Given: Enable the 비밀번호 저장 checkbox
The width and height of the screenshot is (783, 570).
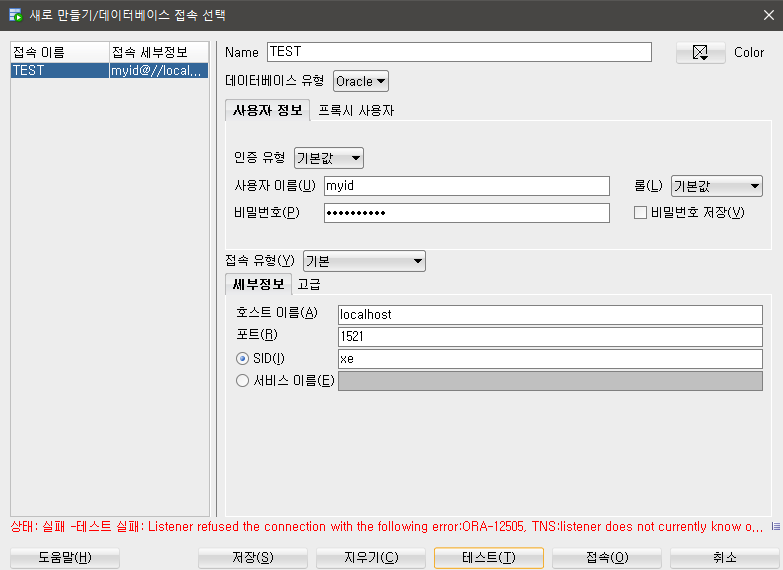Looking at the screenshot, I should point(640,212).
